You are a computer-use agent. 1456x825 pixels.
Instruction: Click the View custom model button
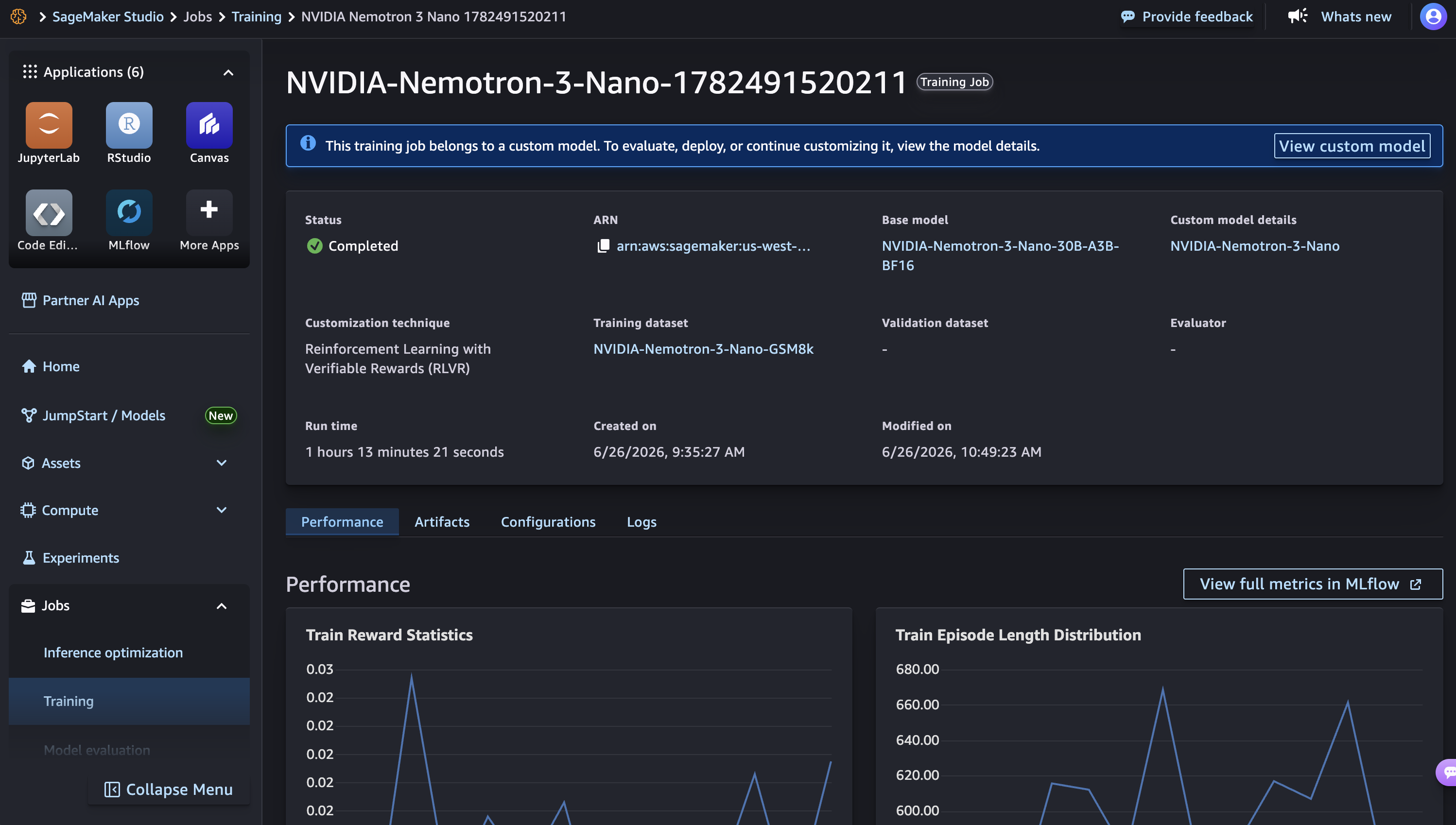[1352, 146]
